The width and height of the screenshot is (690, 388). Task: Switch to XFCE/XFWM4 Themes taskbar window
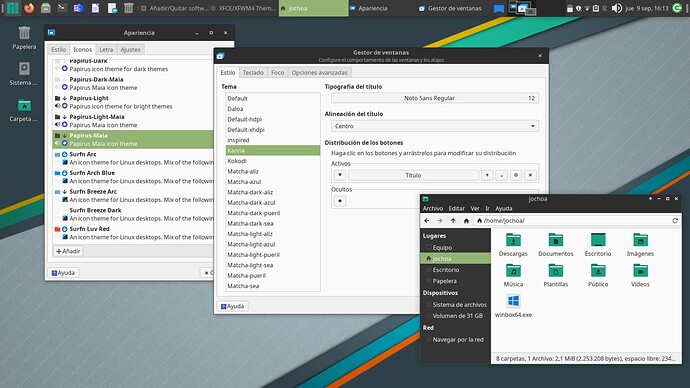[x=243, y=8]
